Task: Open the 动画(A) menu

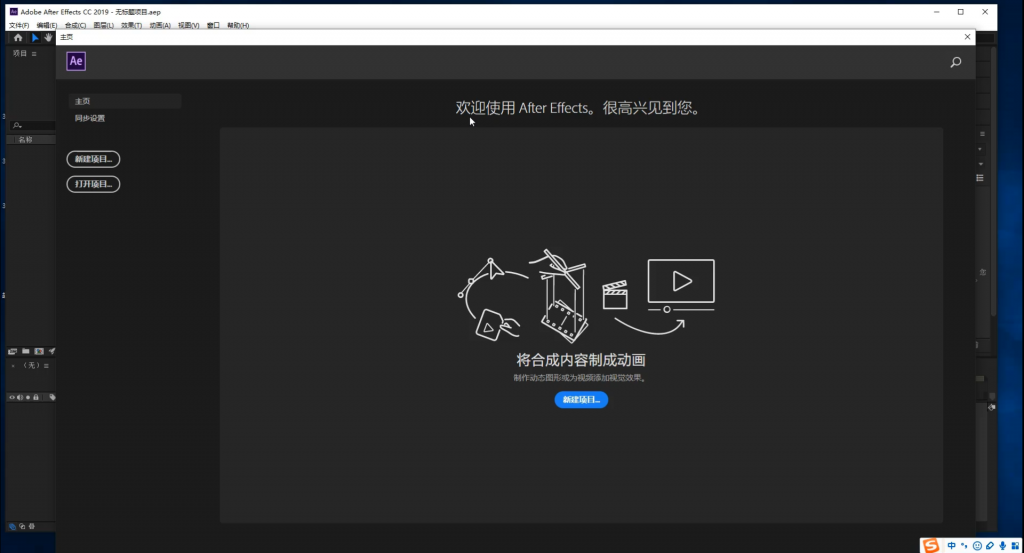Action: click(160, 25)
